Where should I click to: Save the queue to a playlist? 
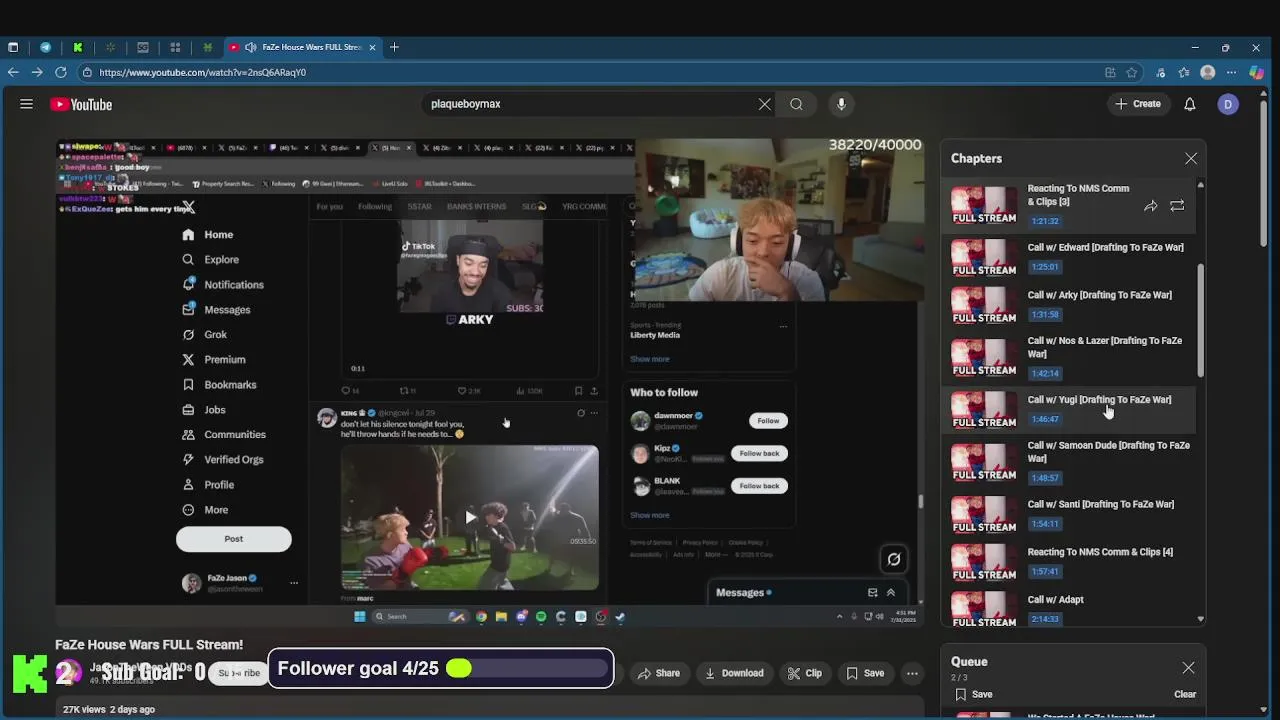coord(974,694)
